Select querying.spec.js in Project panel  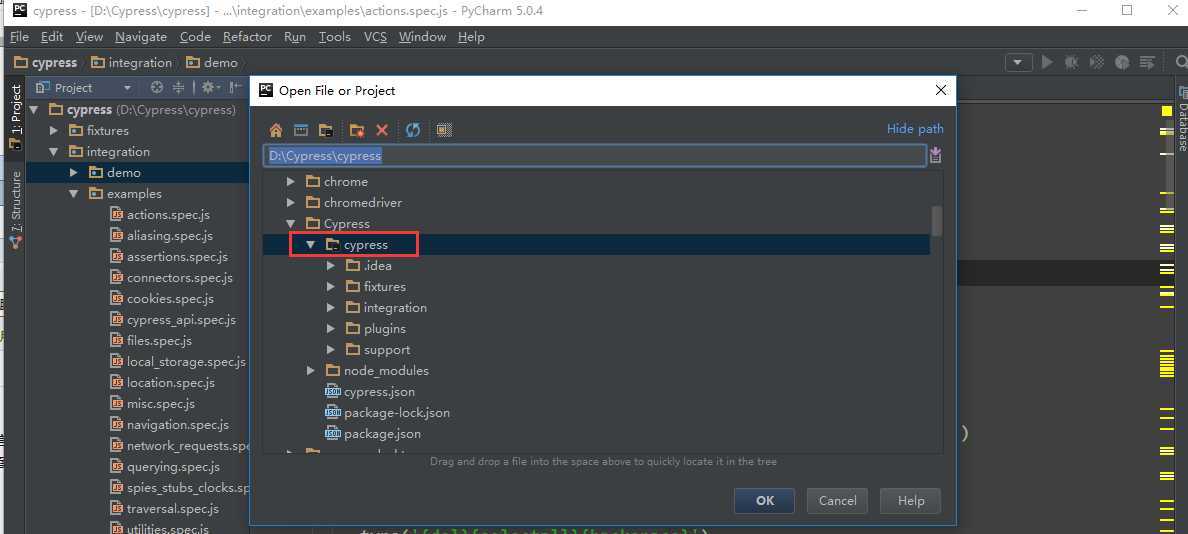pyautogui.click(x=164, y=467)
